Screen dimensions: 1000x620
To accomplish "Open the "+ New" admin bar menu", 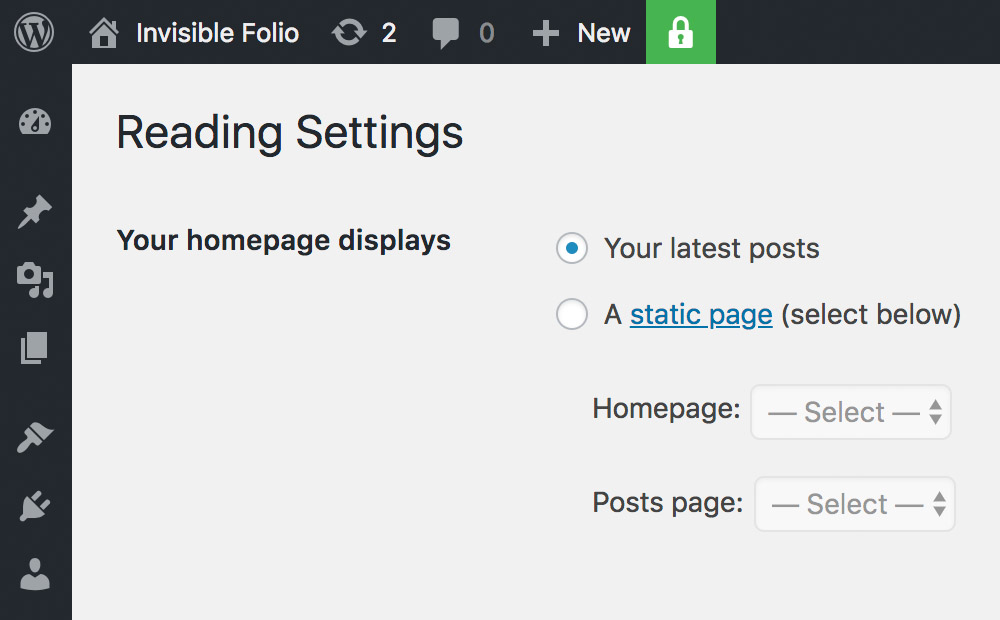I will [582, 33].
